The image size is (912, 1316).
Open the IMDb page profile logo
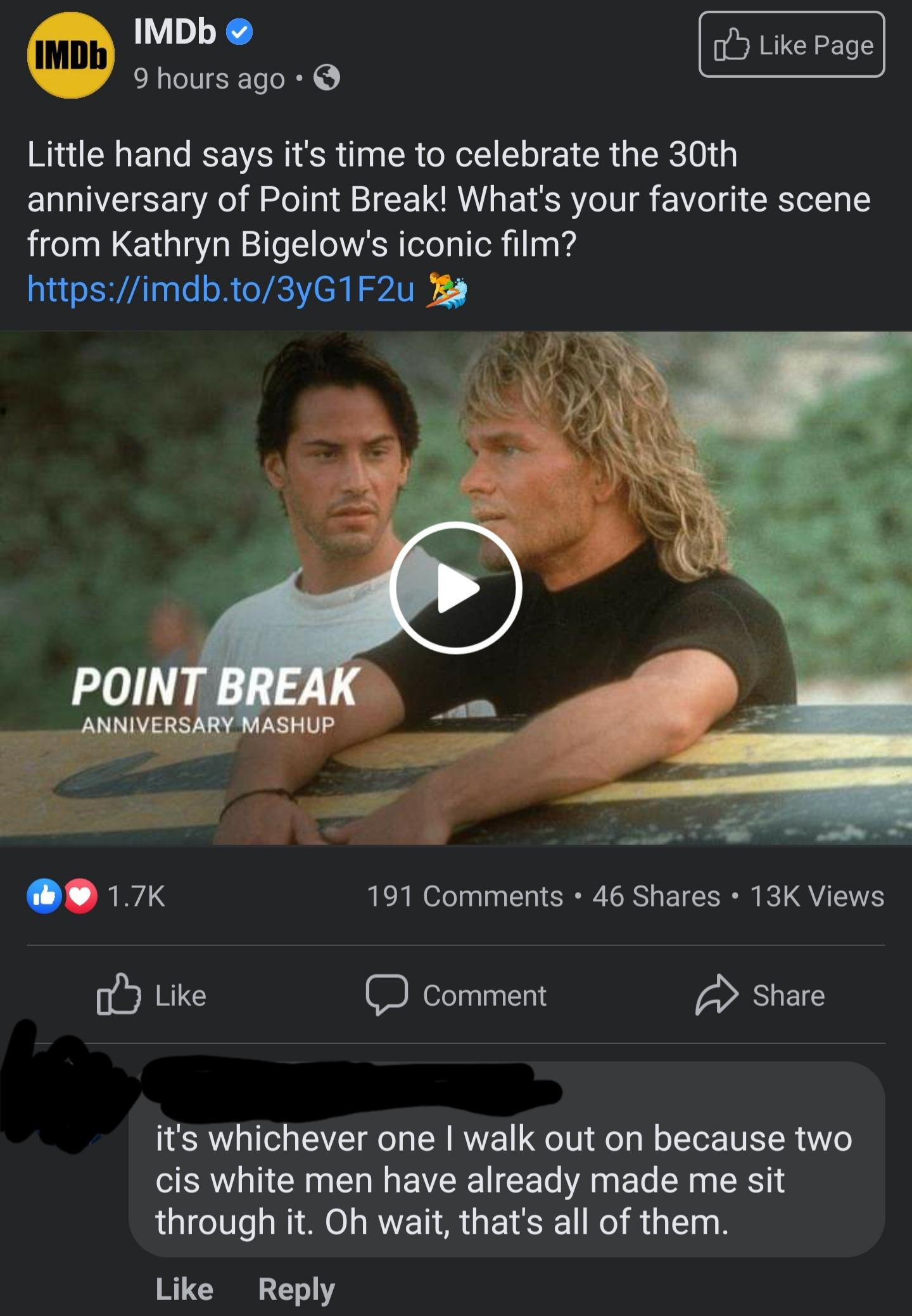[71, 55]
